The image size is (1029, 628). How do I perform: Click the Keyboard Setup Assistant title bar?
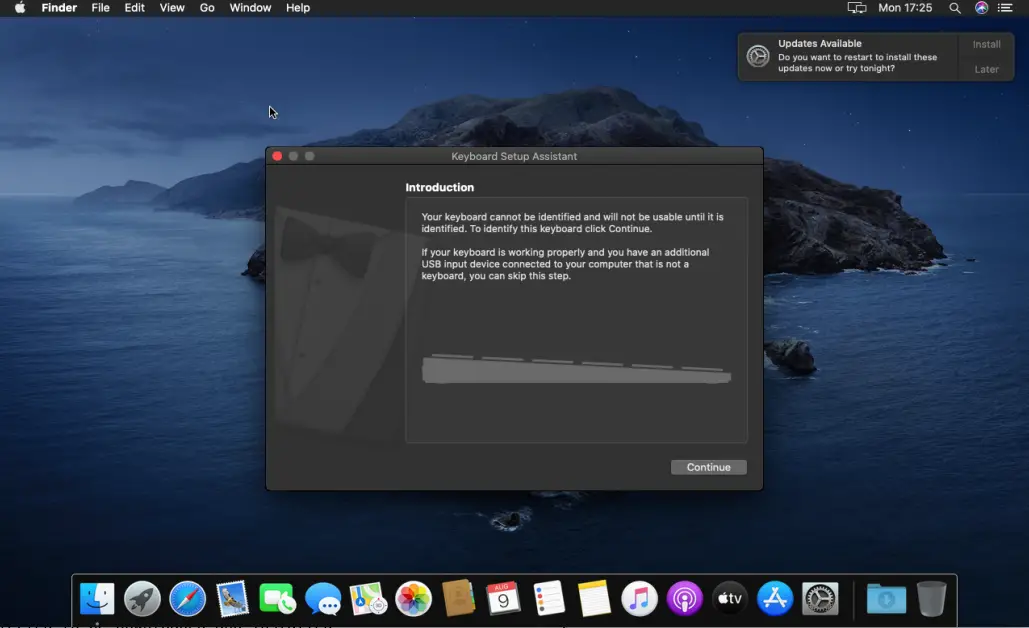coord(514,156)
